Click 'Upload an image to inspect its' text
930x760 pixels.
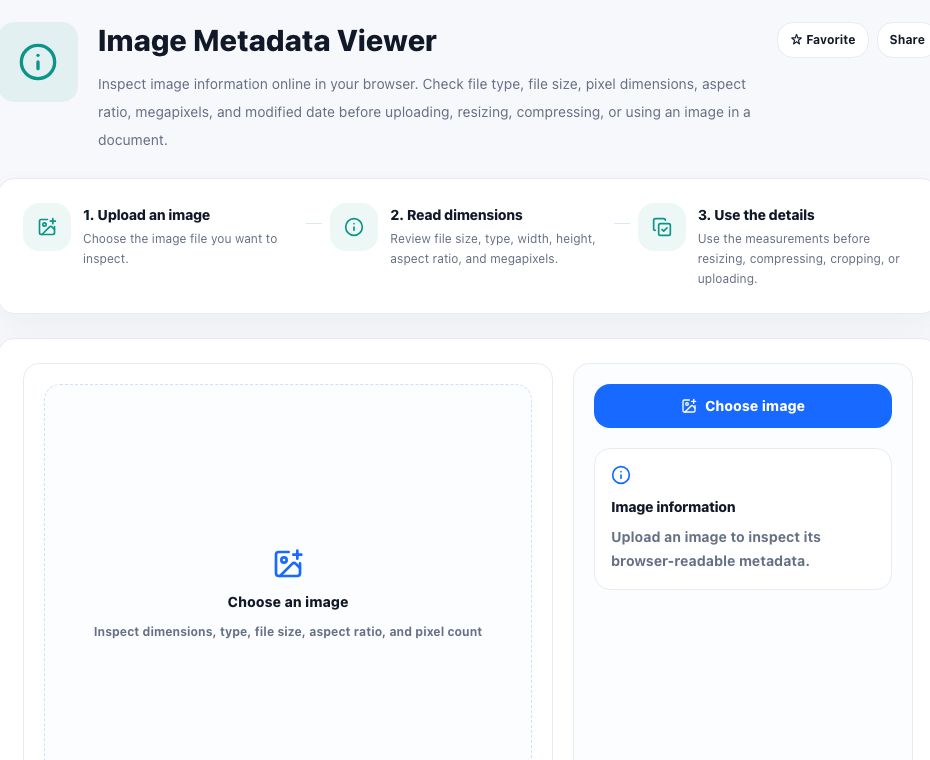click(716, 537)
